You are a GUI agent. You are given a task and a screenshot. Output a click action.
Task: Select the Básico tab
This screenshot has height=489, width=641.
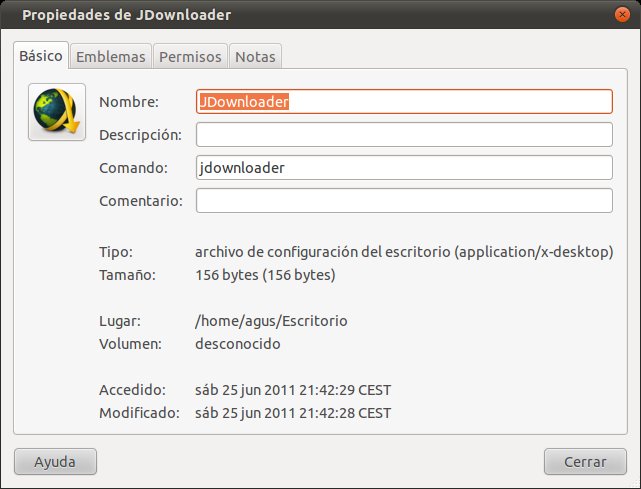(41, 55)
